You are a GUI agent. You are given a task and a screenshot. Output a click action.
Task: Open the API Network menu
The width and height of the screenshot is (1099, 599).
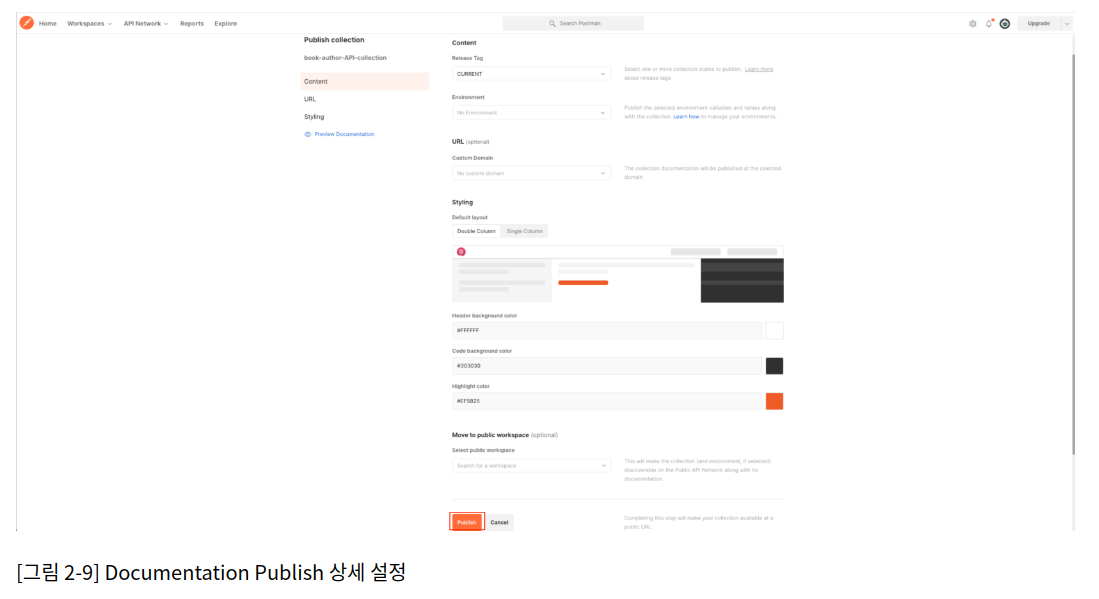[146, 24]
